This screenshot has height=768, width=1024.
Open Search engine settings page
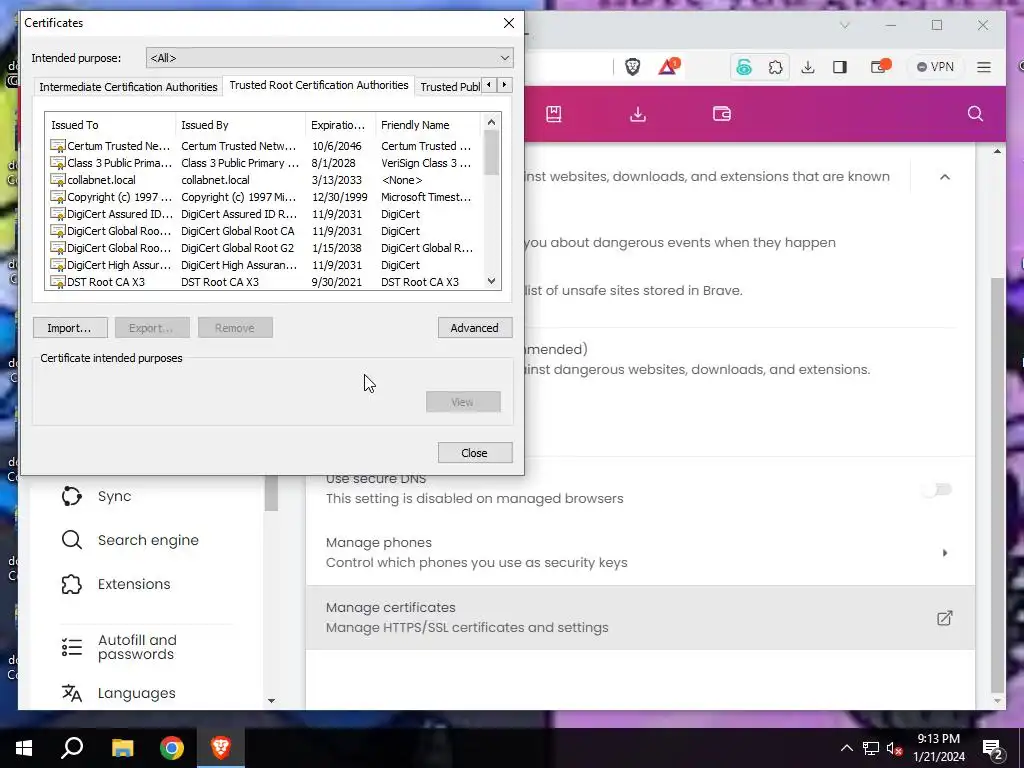[148, 540]
